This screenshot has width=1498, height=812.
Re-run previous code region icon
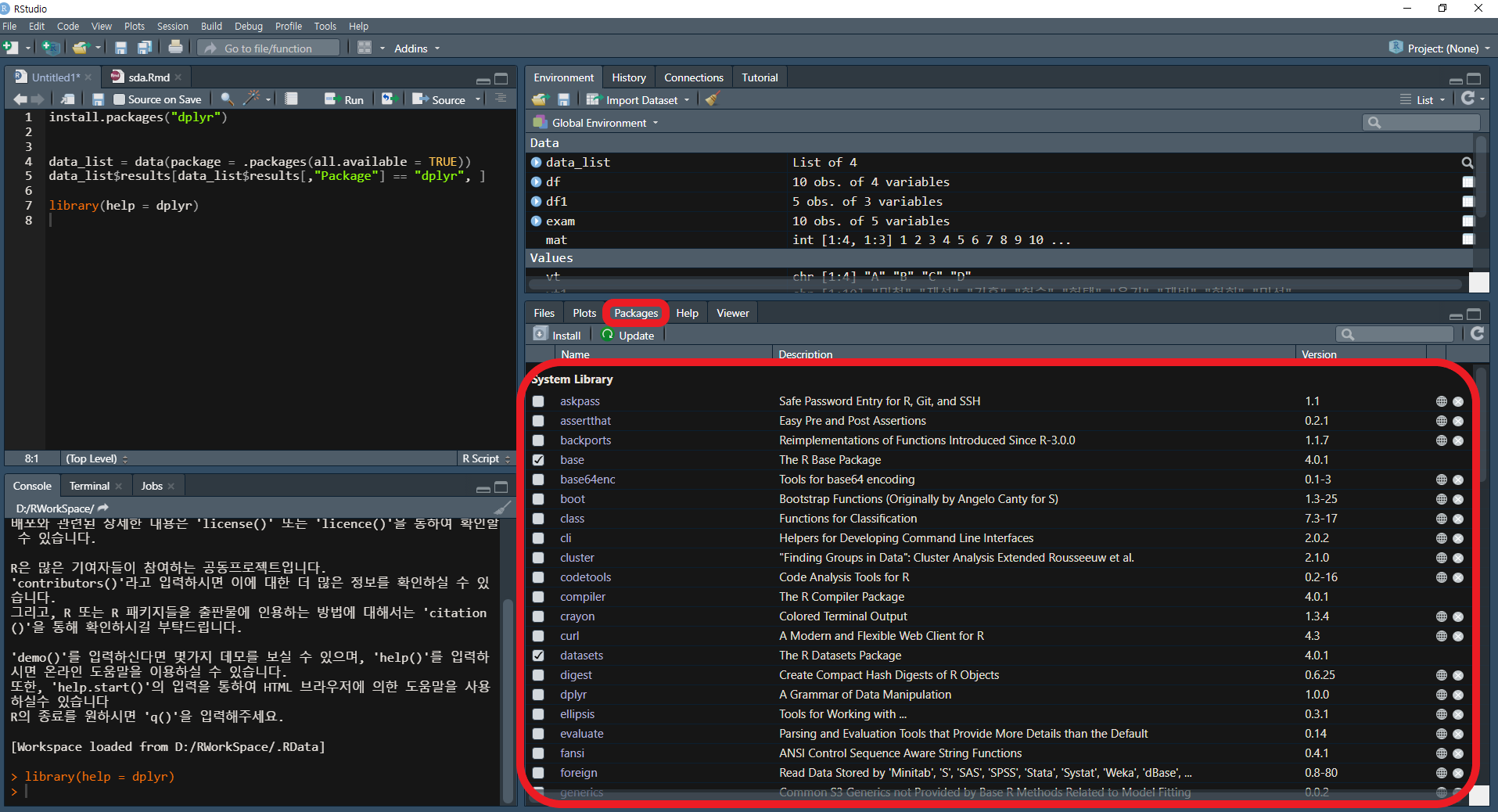click(x=388, y=99)
